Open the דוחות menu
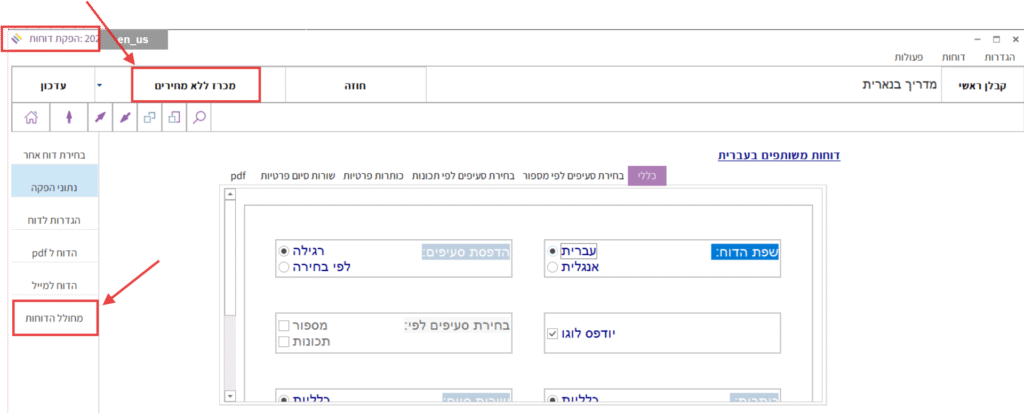The width and height of the screenshot is (1024, 413). 943,58
